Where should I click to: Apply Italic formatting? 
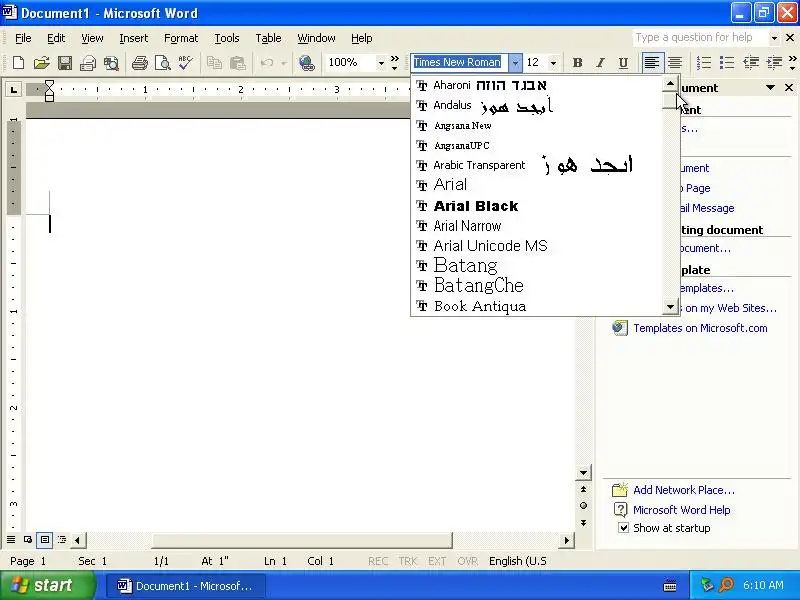click(600, 63)
